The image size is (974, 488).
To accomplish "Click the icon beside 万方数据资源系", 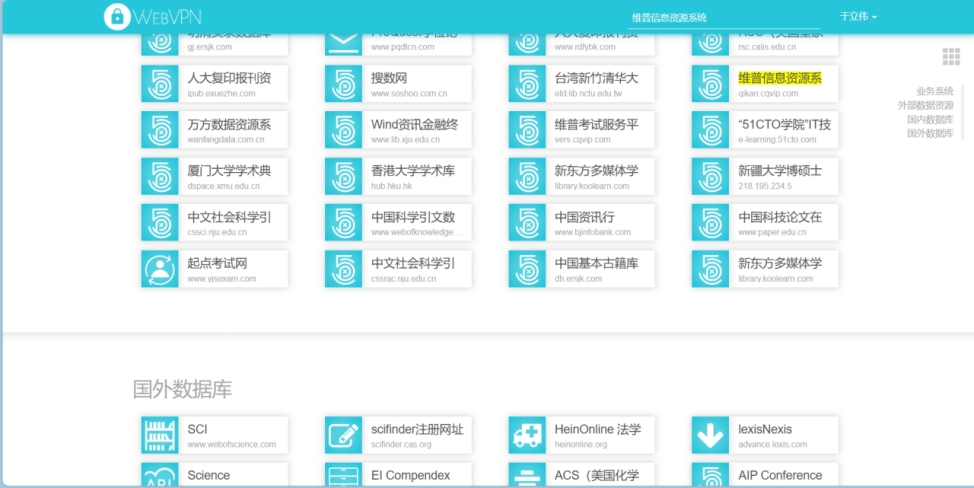I will pyautogui.click(x=160, y=130).
